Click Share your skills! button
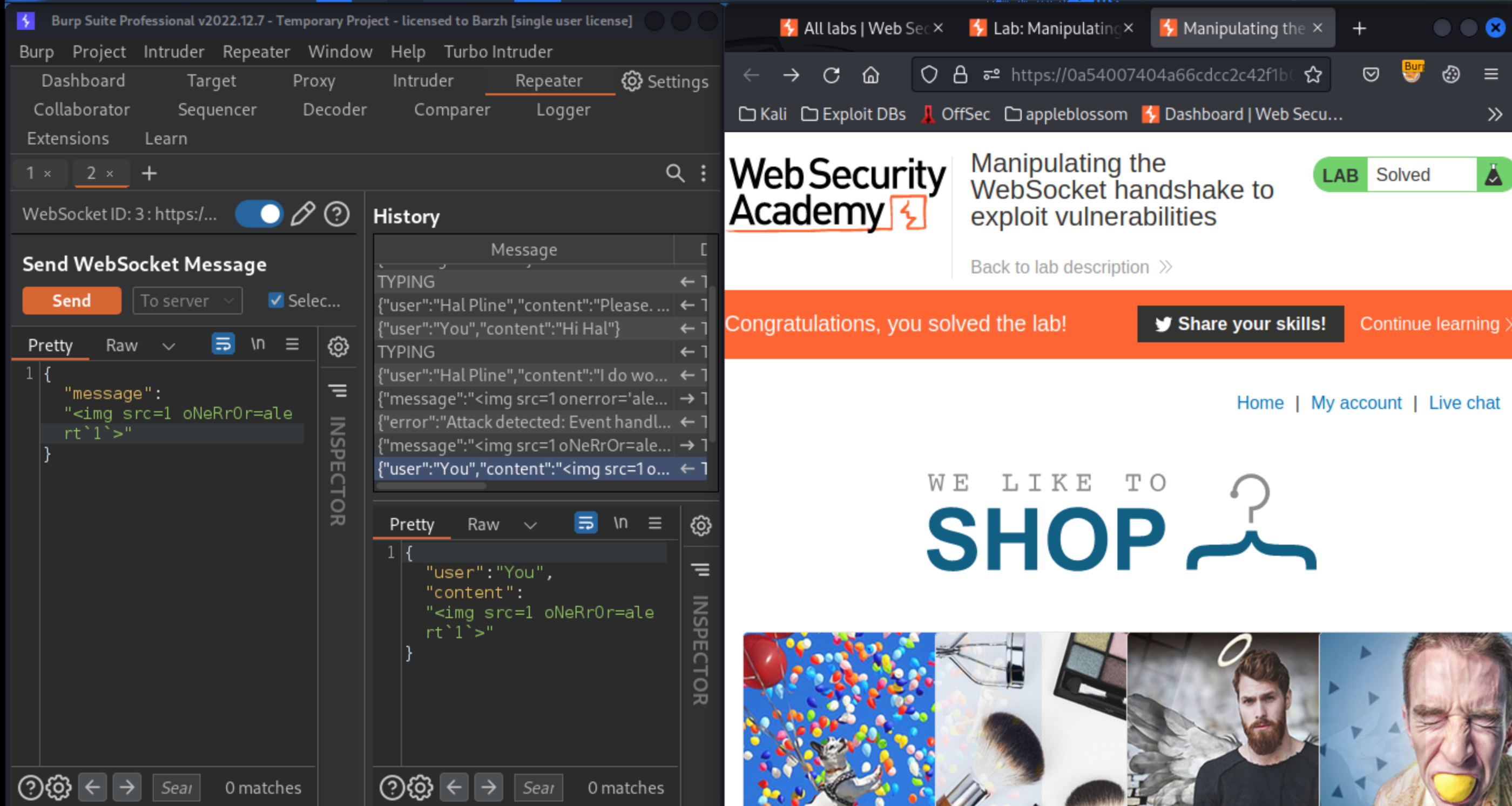The height and width of the screenshot is (806, 1512). pos(1240,324)
